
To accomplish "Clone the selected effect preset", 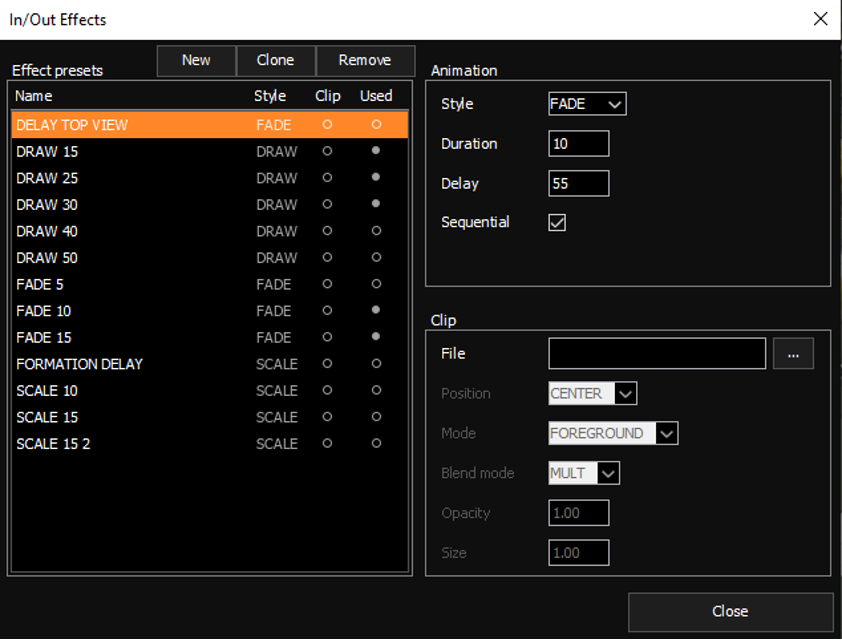I will point(275,60).
